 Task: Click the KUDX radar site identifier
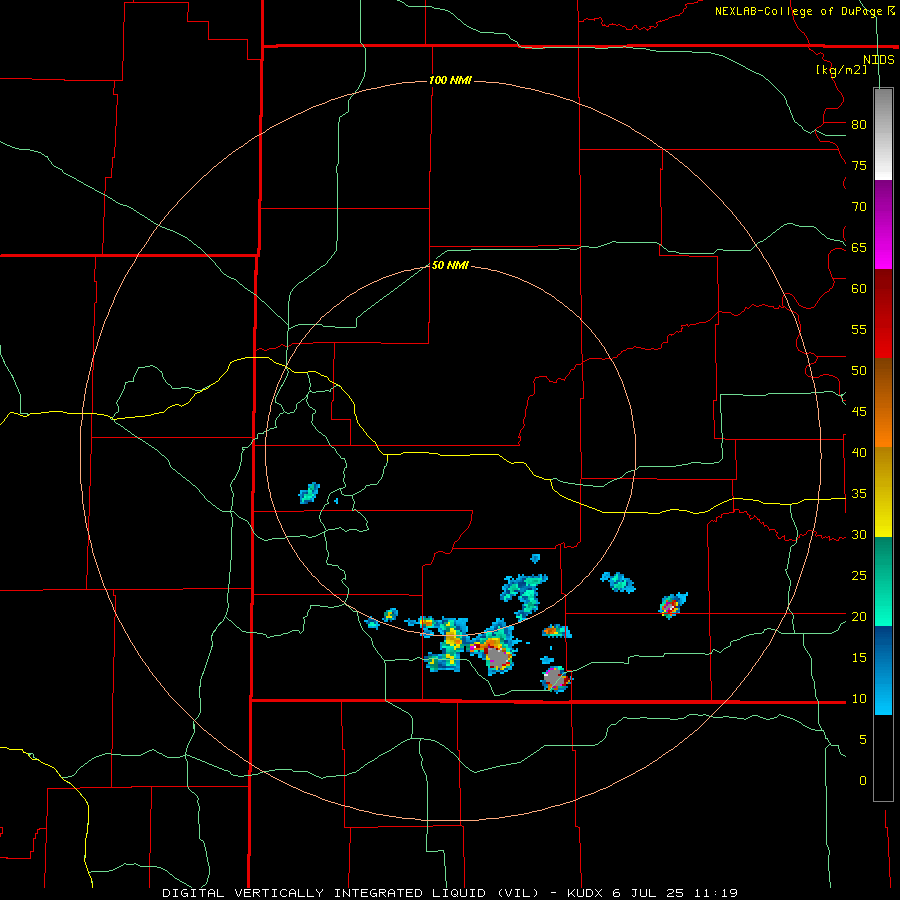(586, 893)
